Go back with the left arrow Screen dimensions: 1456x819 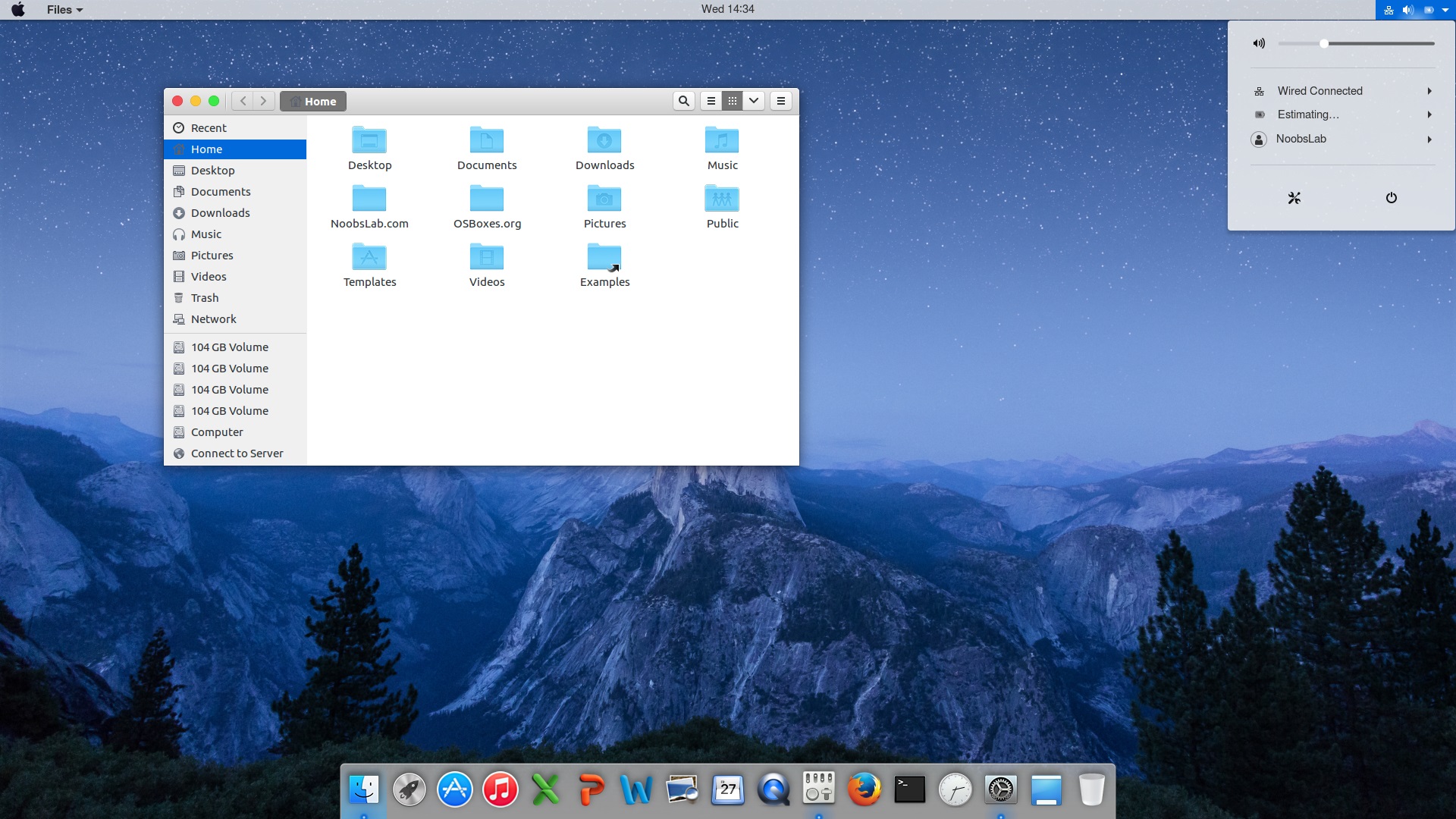(x=243, y=101)
